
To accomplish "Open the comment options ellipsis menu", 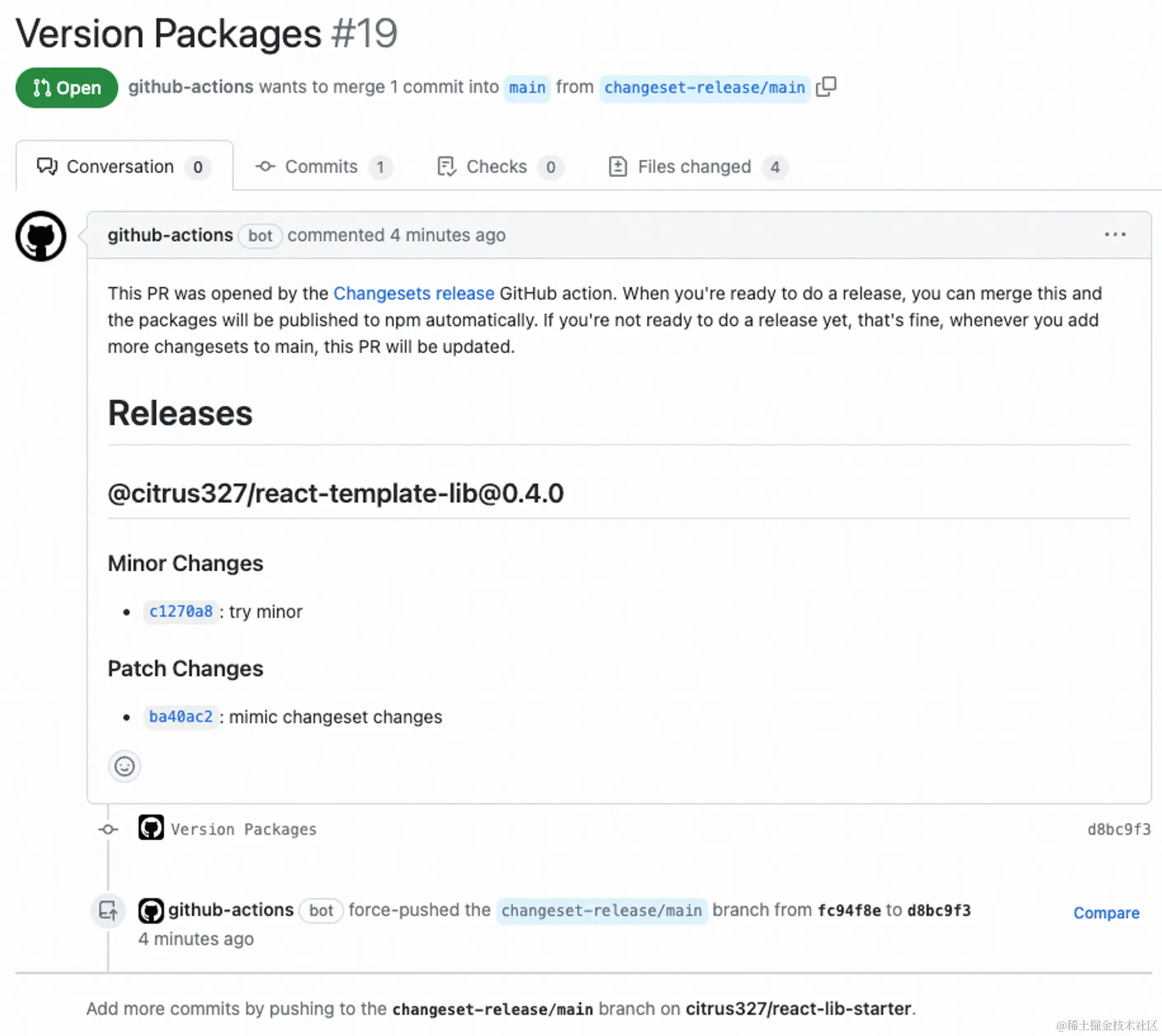I will [x=1115, y=235].
